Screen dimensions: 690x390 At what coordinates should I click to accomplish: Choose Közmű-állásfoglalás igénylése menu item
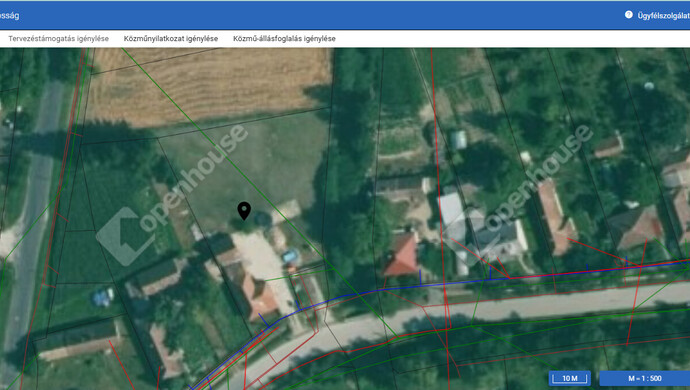point(284,39)
